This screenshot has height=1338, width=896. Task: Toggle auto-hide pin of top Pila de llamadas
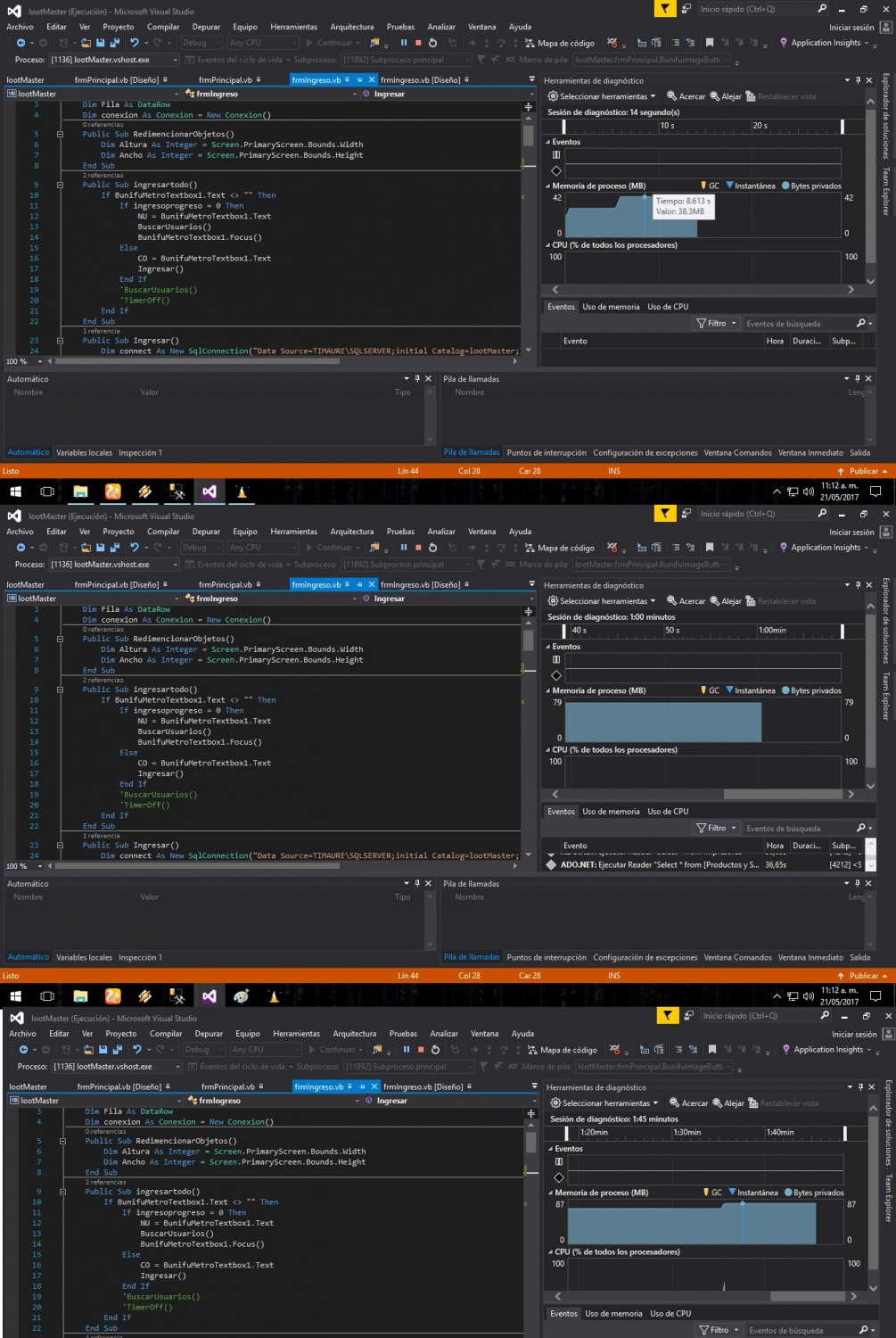pos(858,379)
